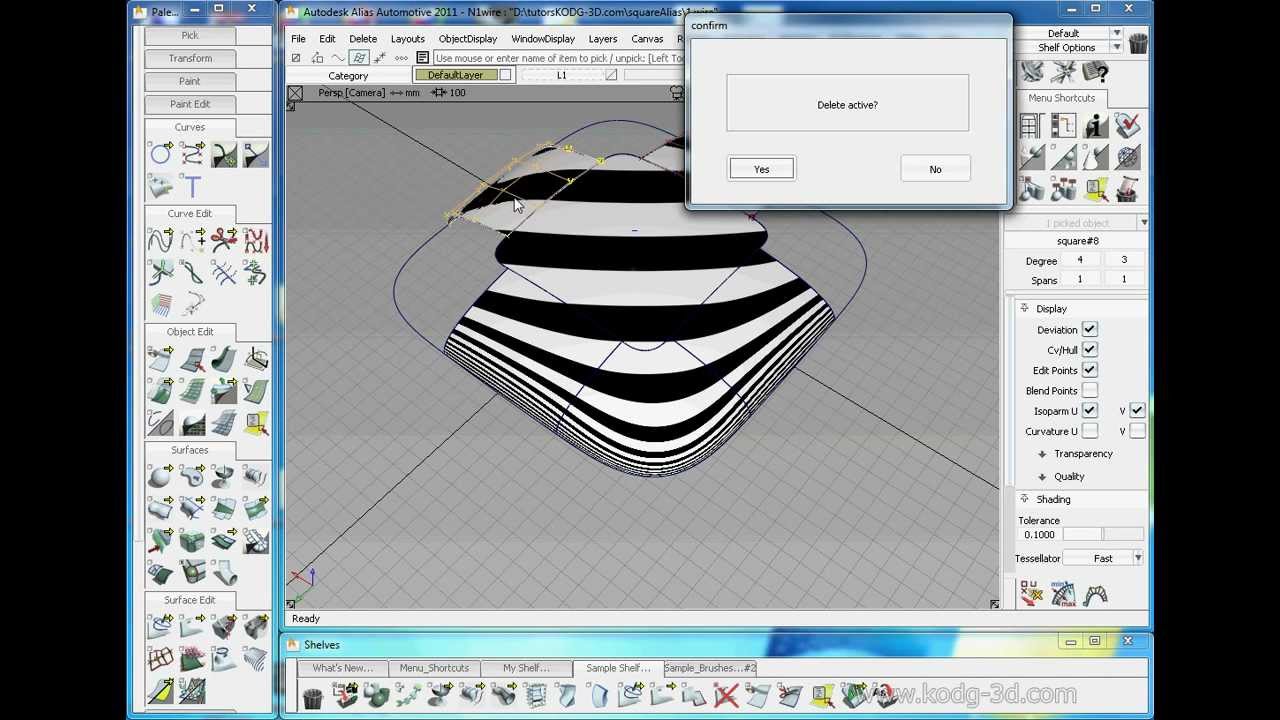Collapse the Shading section
The width and height of the screenshot is (1280, 720).
(x=1024, y=499)
